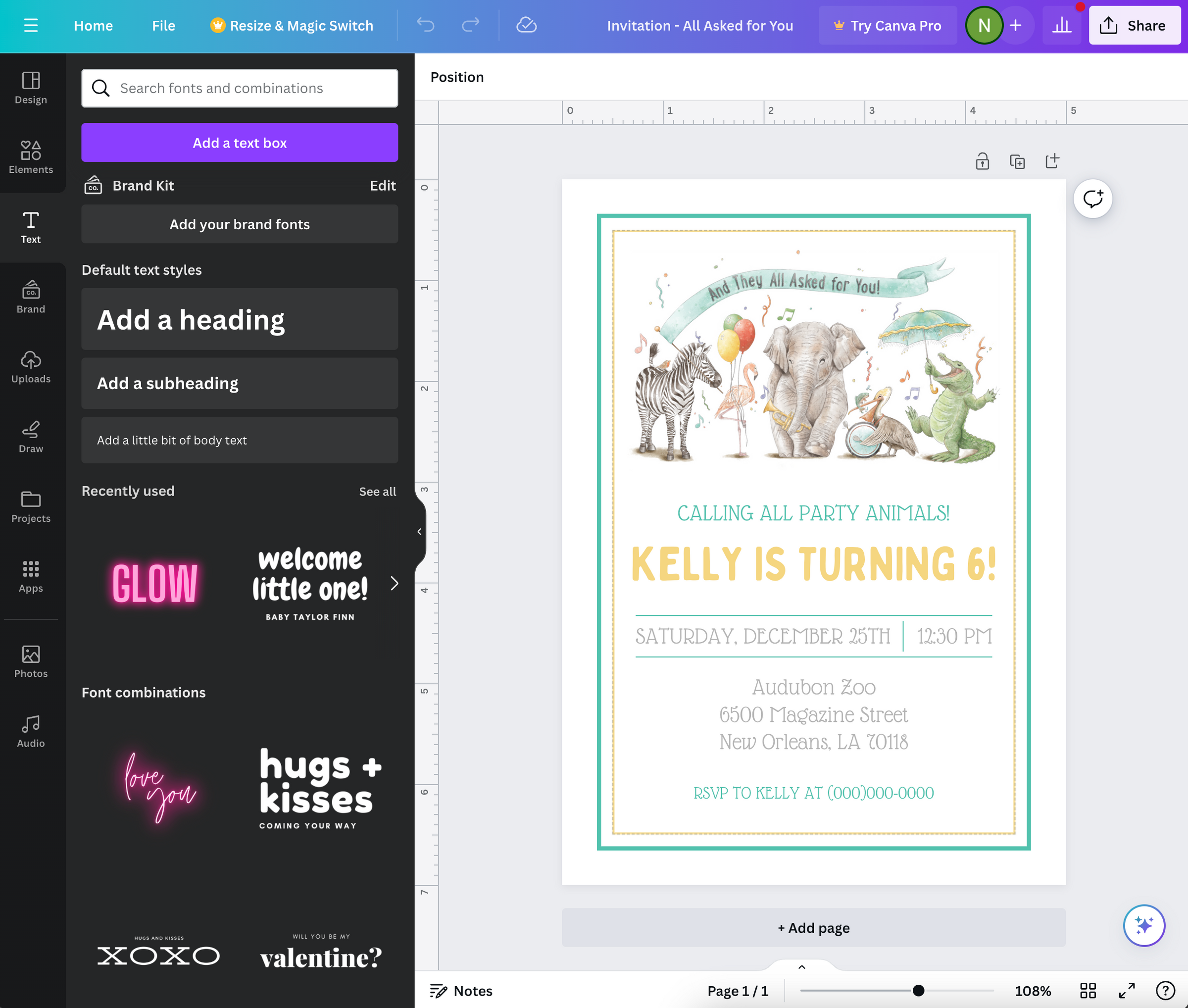
Task: Open the analytics bar chart icon
Action: (1061, 25)
